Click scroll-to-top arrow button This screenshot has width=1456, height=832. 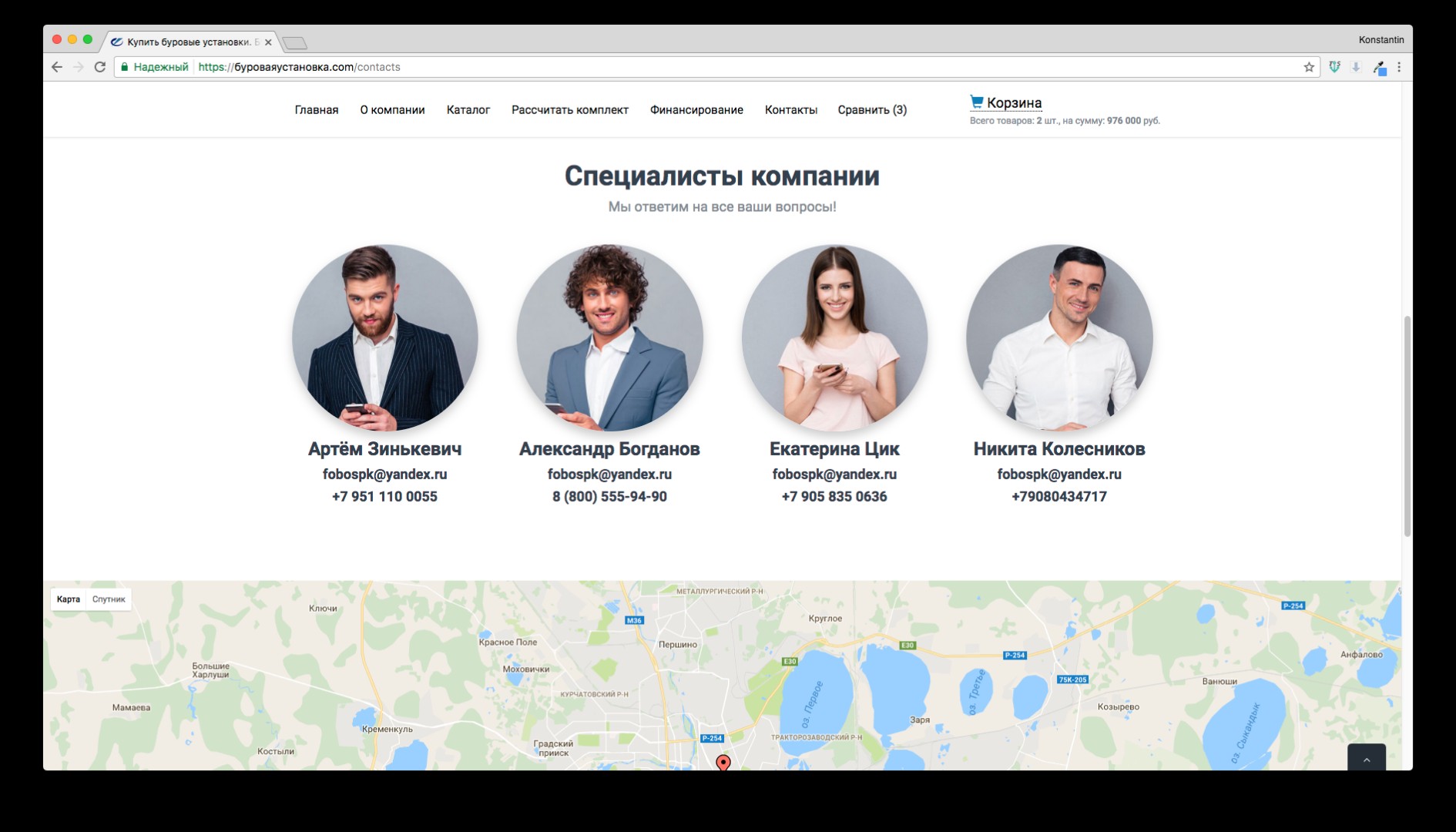tap(1367, 758)
